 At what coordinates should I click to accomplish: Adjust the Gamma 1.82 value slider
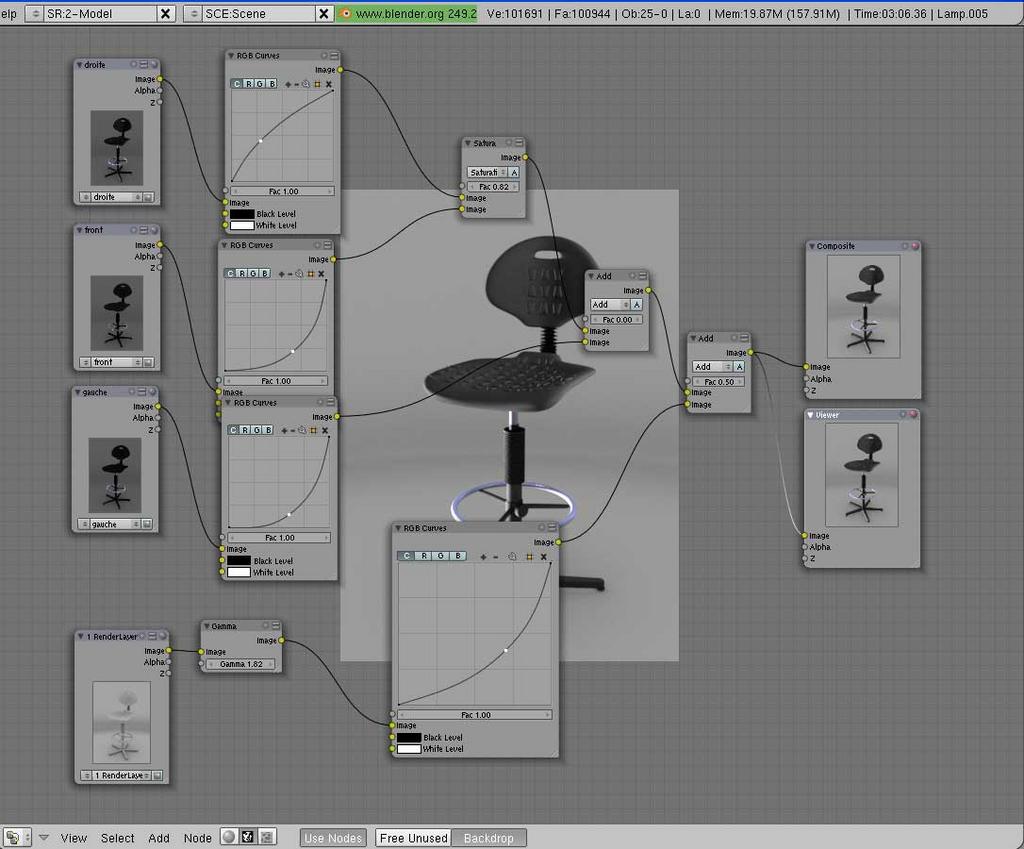tap(241, 664)
